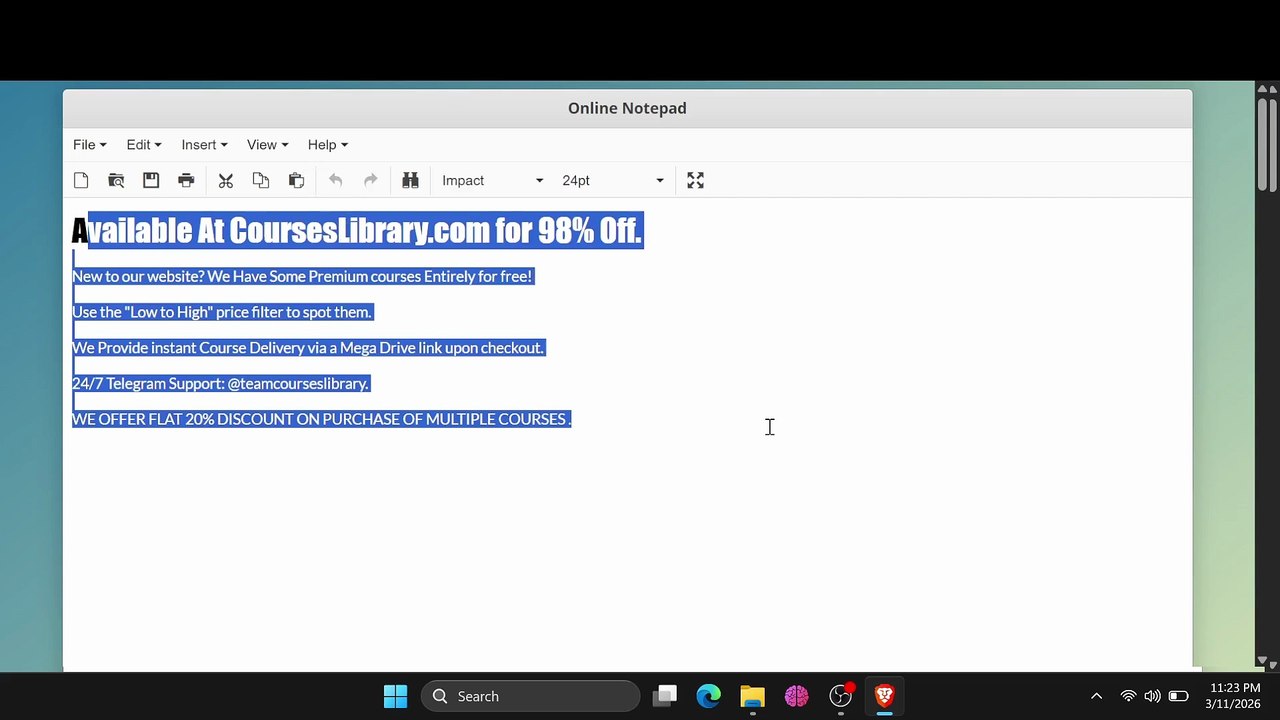Click the line "New to our website? We Have Some Premium courses"
Viewport: 1280px width, 720px height.
coord(302,276)
